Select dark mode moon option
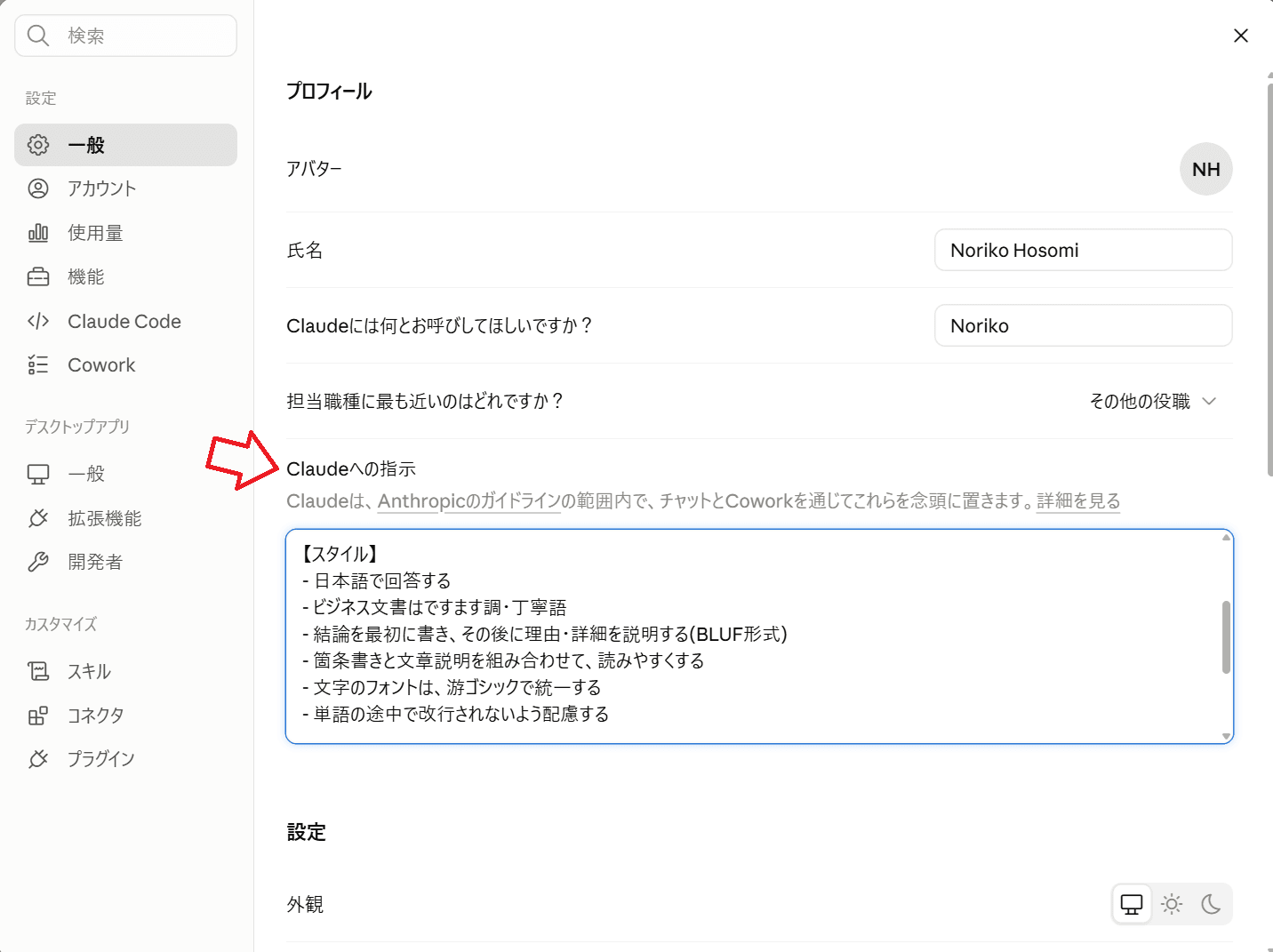The width and height of the screenshot is (1273, 952). pyautogui.click(x=1211, y=905)
